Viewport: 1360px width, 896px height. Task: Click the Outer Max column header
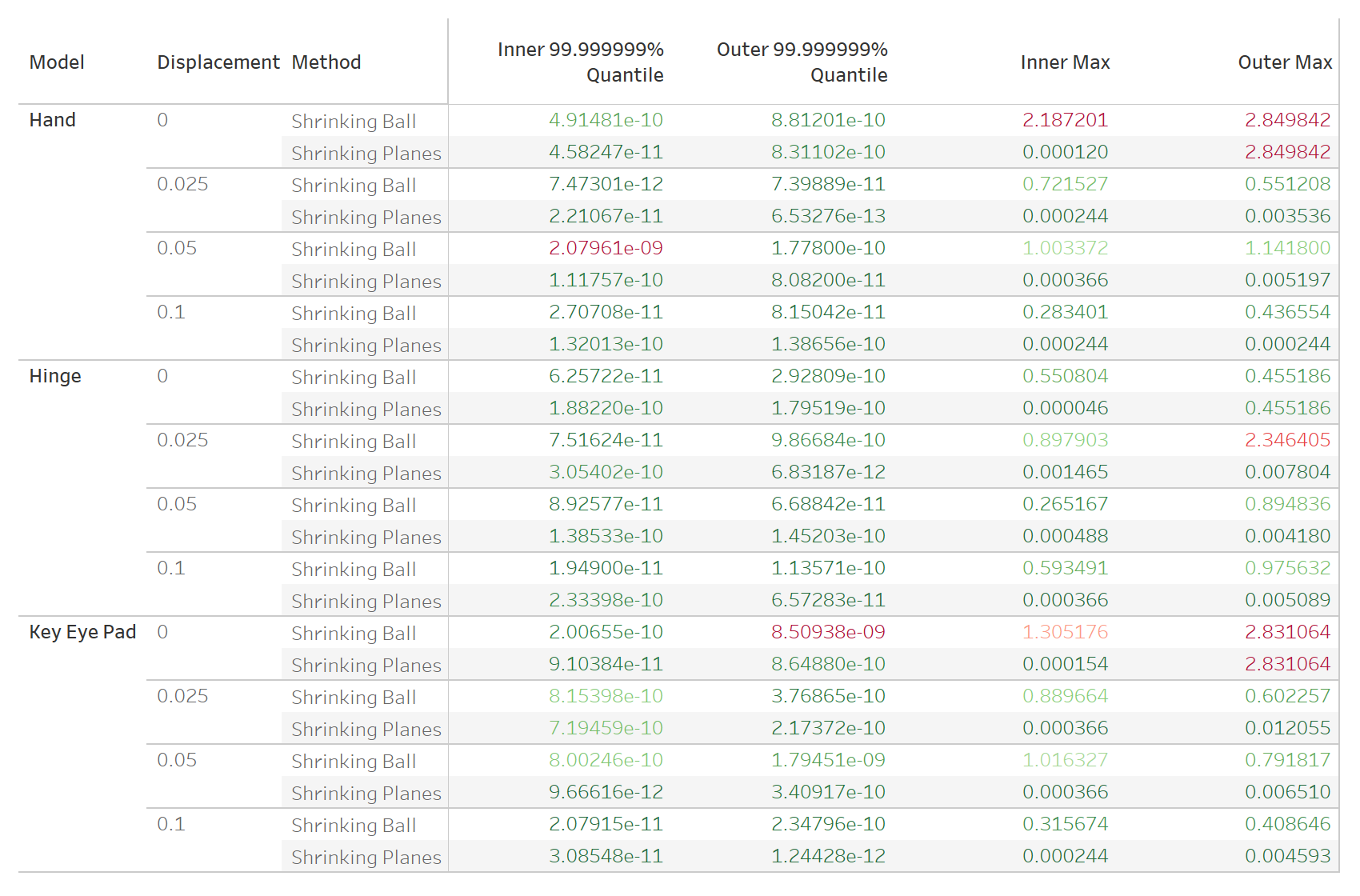coord(1286,62)
